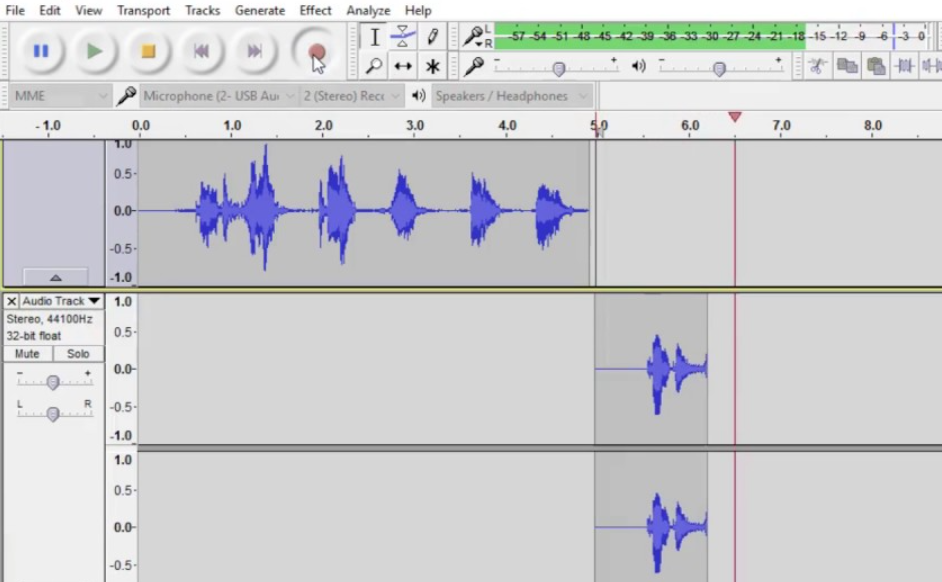Image resolution: width=942 pixels, height=582 pixels.
Task: Adjust the playback volume slider
Action: point(719,68)
